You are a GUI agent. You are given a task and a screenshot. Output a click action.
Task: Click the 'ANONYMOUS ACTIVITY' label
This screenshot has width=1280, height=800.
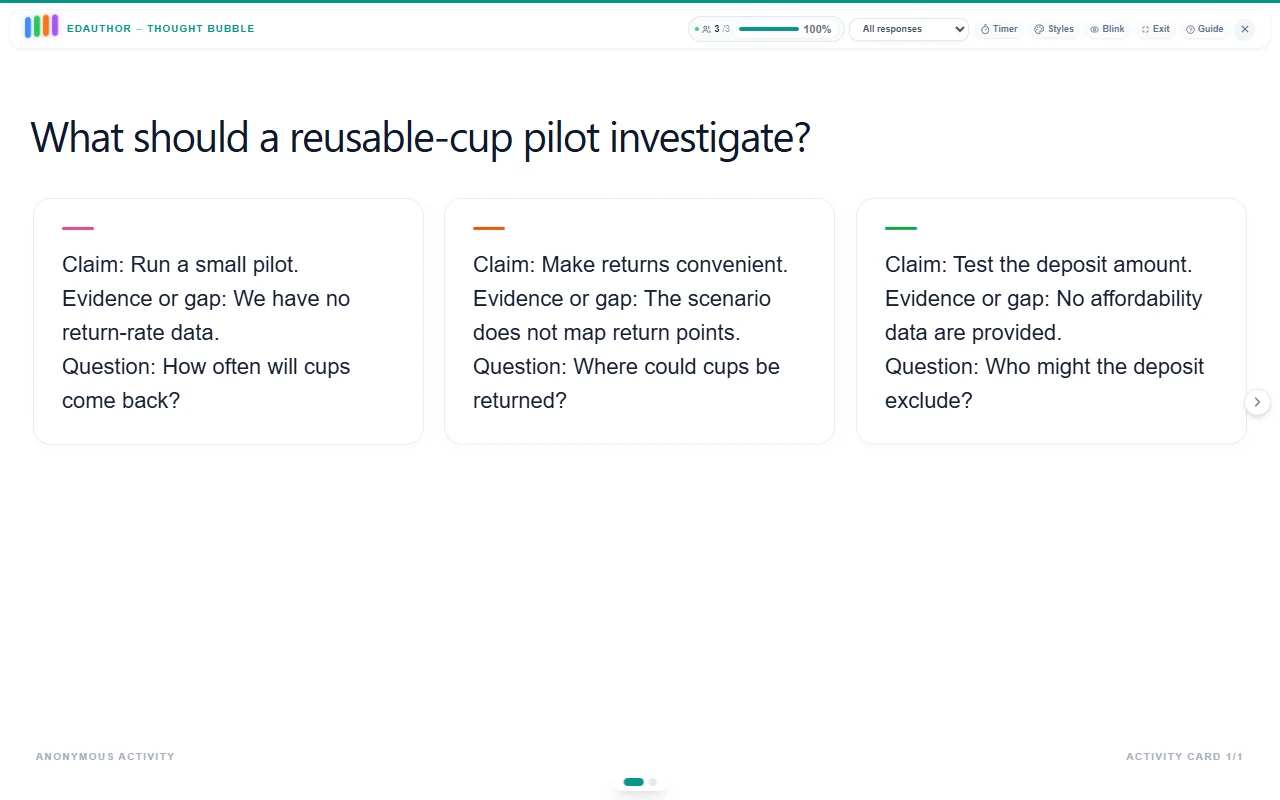click(x=105, y=757)
